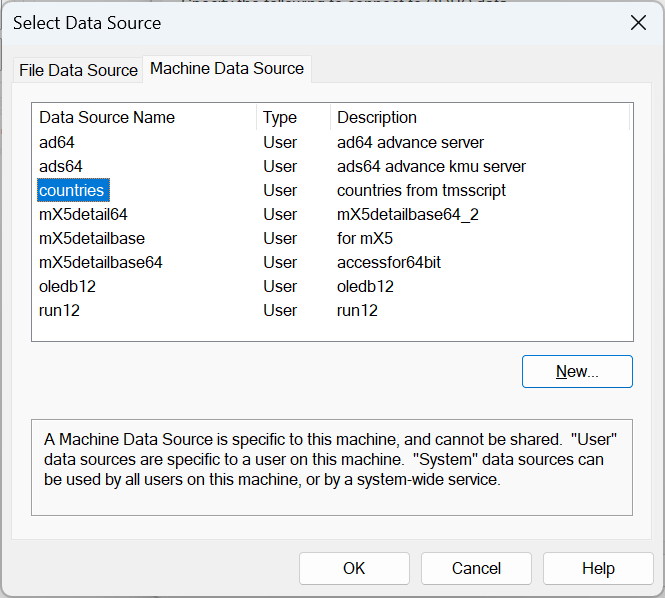Confirm selection with the OK button
Screen dimensions: 665x598
(354, 568)
